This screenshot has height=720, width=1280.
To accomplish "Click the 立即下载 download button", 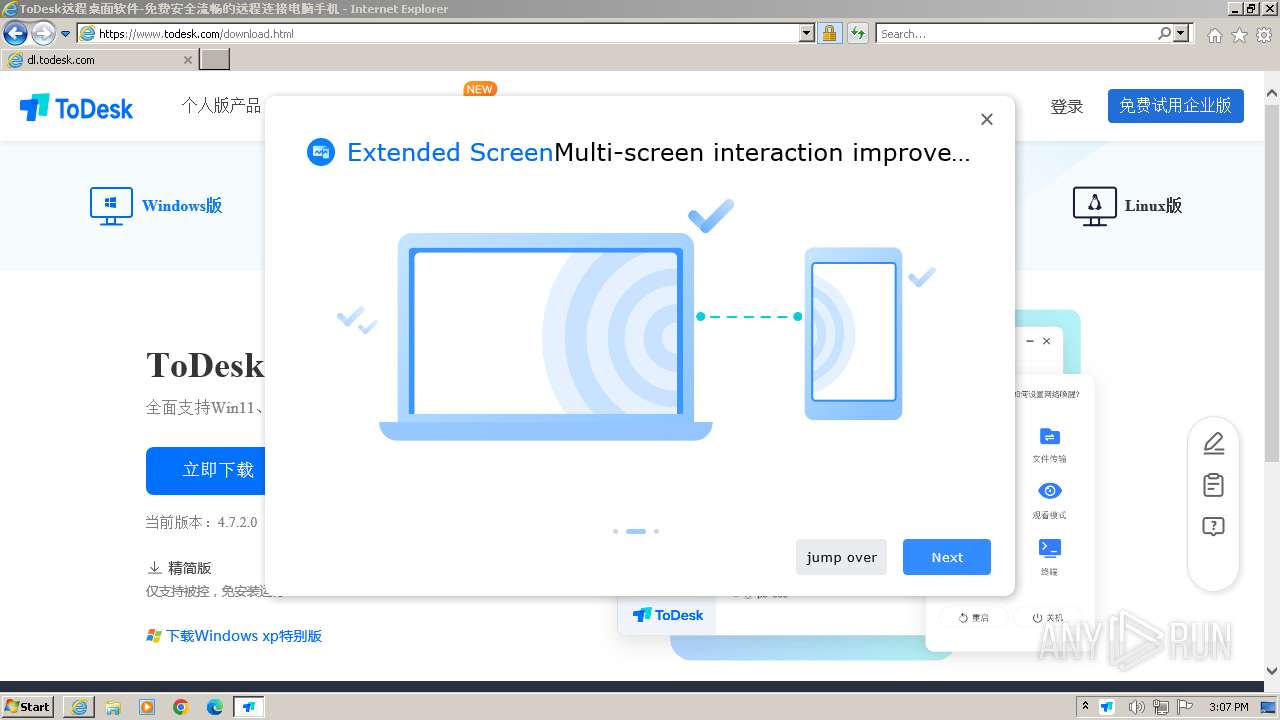I will pos(206,470).
